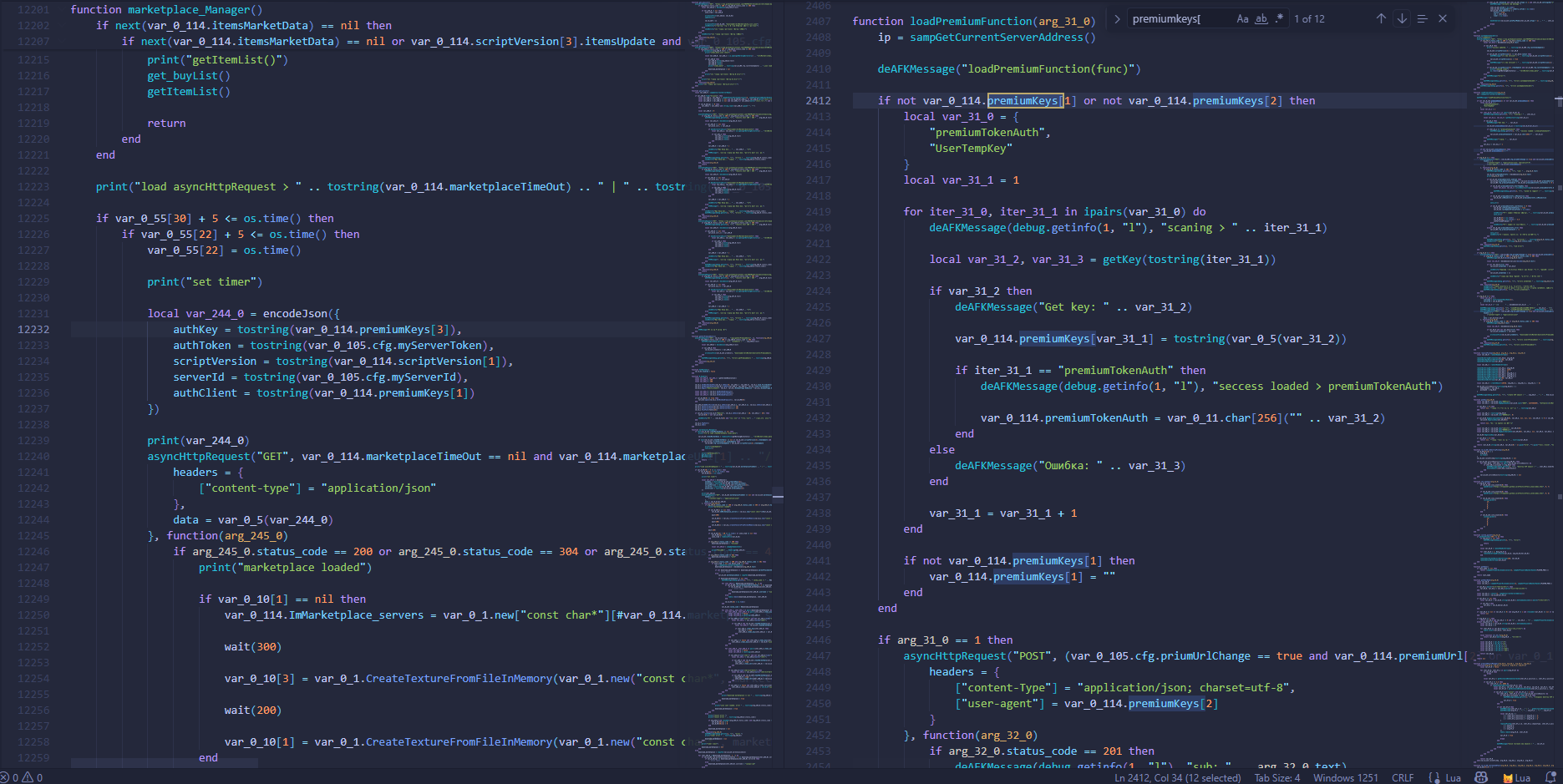This screenshot has width=1563, height=784.
Task: Change indentation via 'Tab Size: 4'
Action: click(x=1276, y=777)
